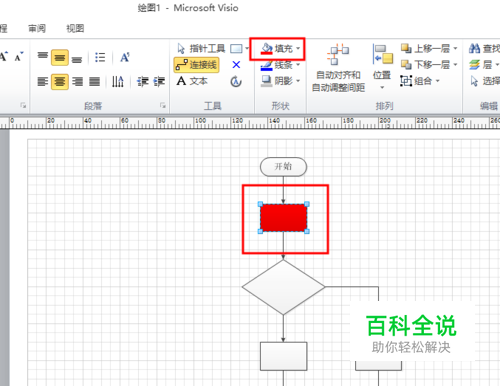Screen dimensions: 500x386
Task: Open the Position (位置) menu
Action: 382,68
